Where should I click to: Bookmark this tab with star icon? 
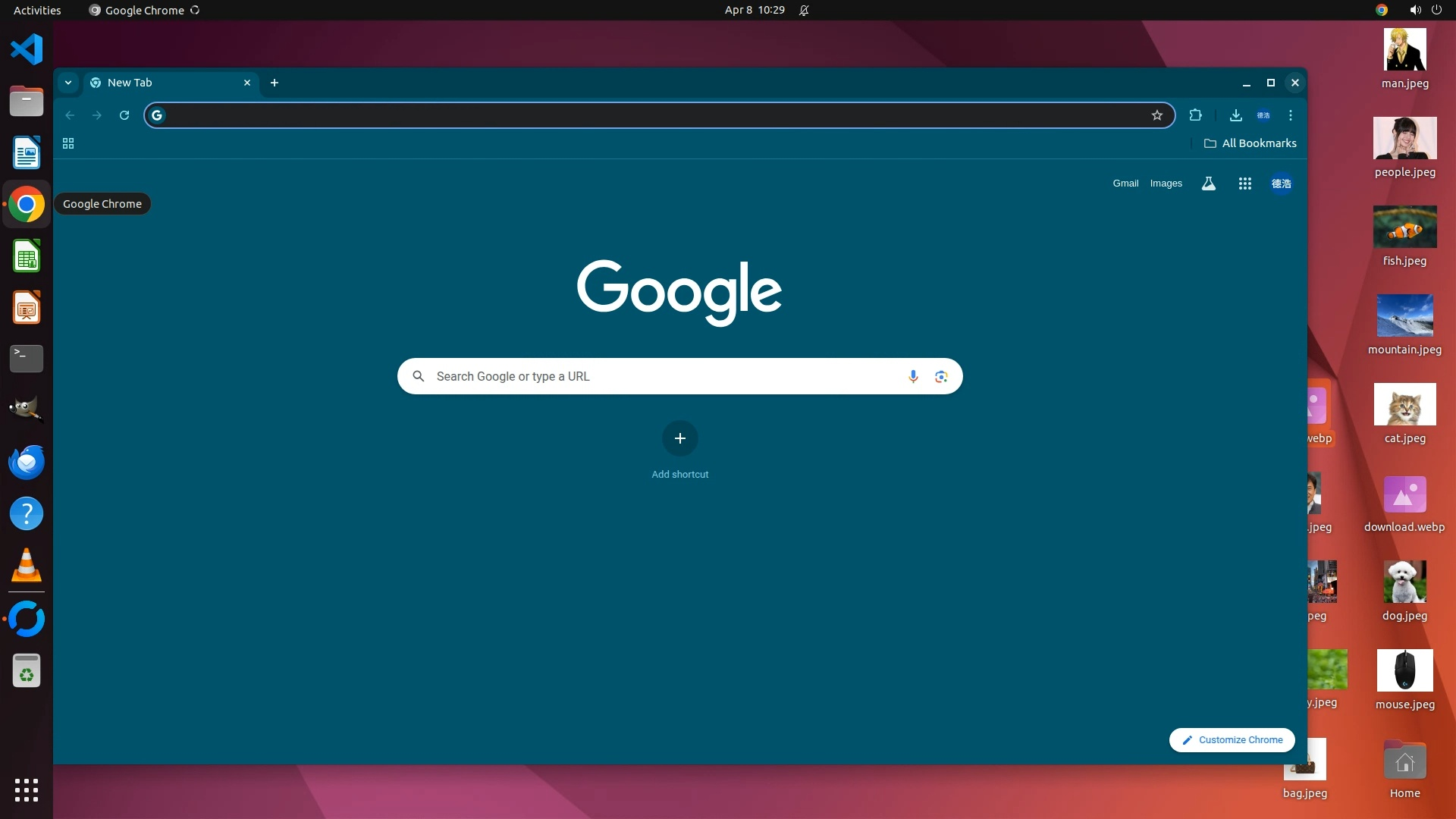[1156, 115]
